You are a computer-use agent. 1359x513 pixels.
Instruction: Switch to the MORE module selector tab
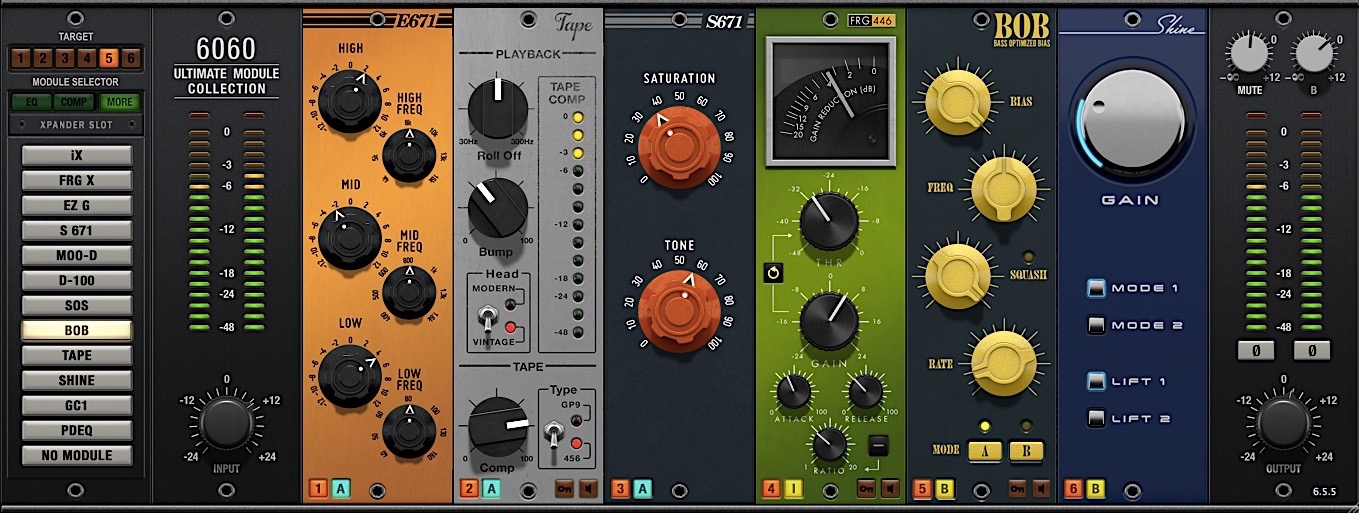click(120, 101)
